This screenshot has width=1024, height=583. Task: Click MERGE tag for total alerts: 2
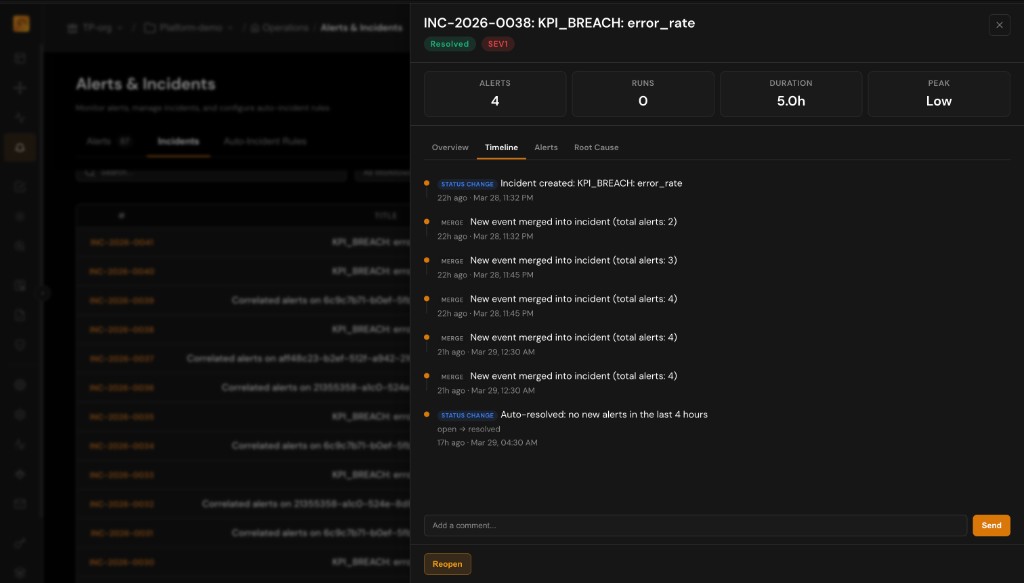[452, 222]
